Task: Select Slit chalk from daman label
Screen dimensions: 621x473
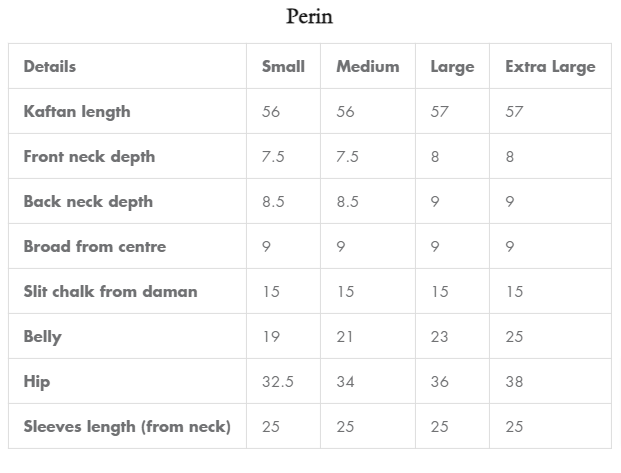Action: (110, 292)
